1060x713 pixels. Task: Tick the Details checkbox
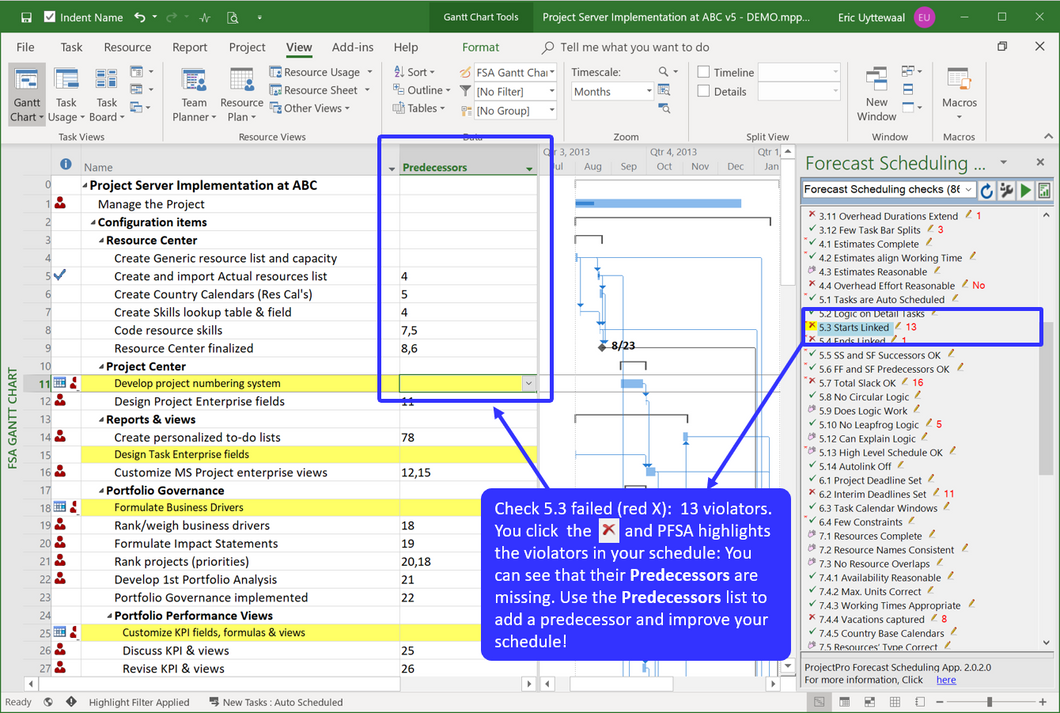[x=704, y=91]
